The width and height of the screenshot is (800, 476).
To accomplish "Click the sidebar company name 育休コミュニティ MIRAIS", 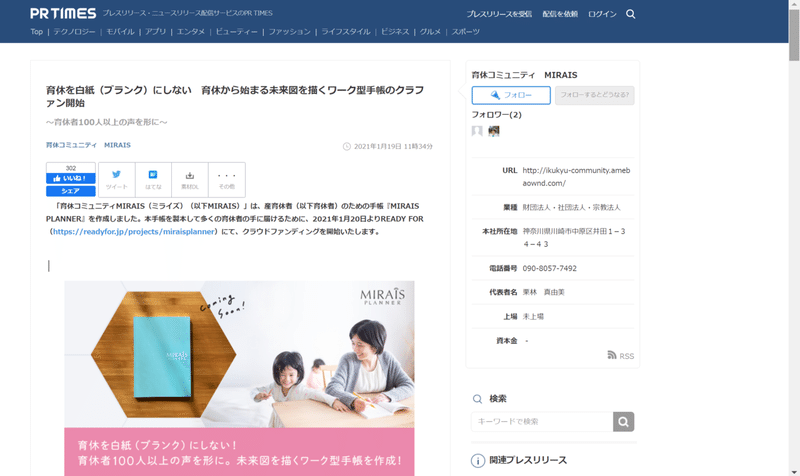I will coord(524,75).
